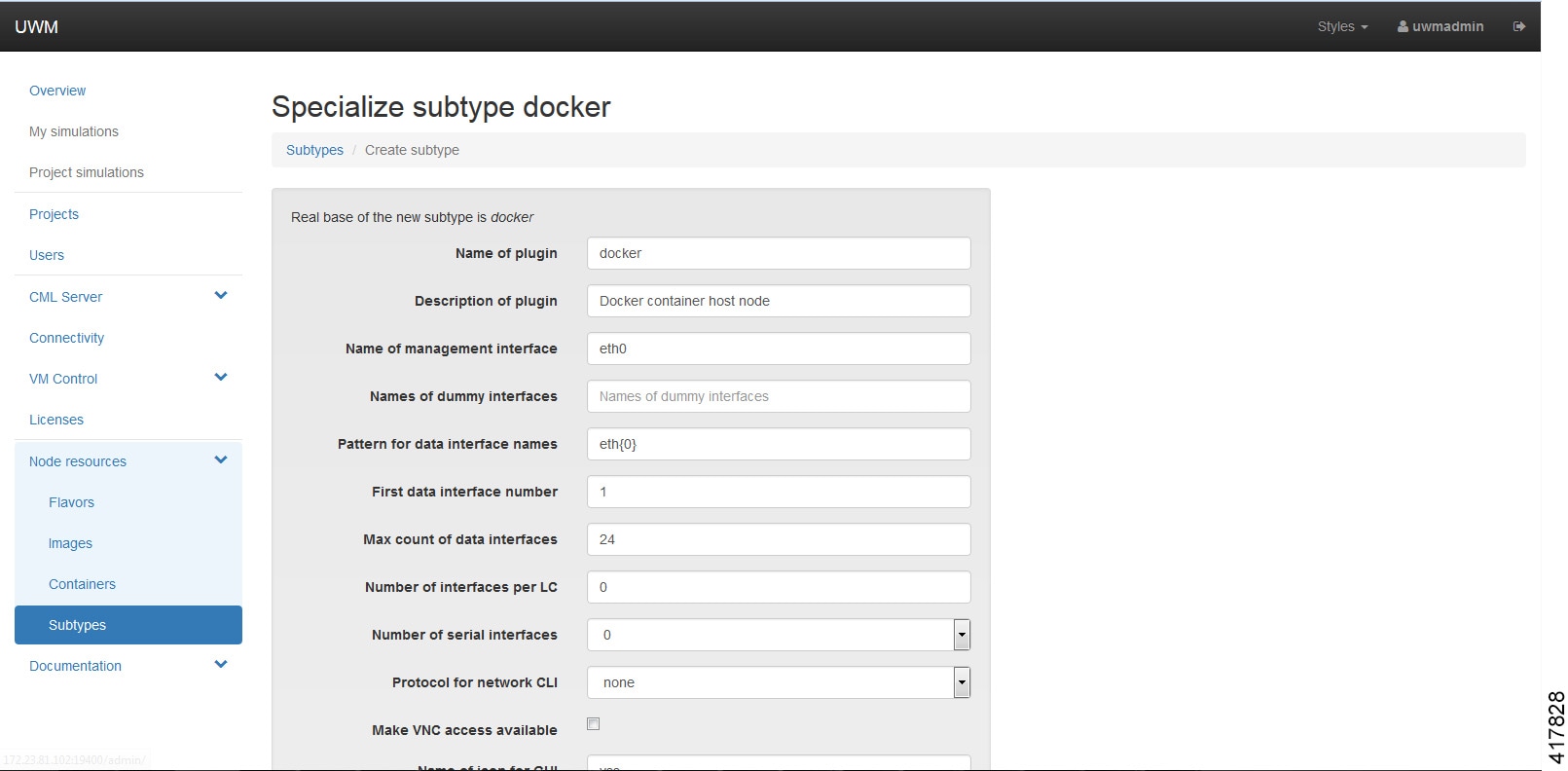Click Name of management interface field
The width and height of the screenshot is (1568, 771).
[779, 349]
